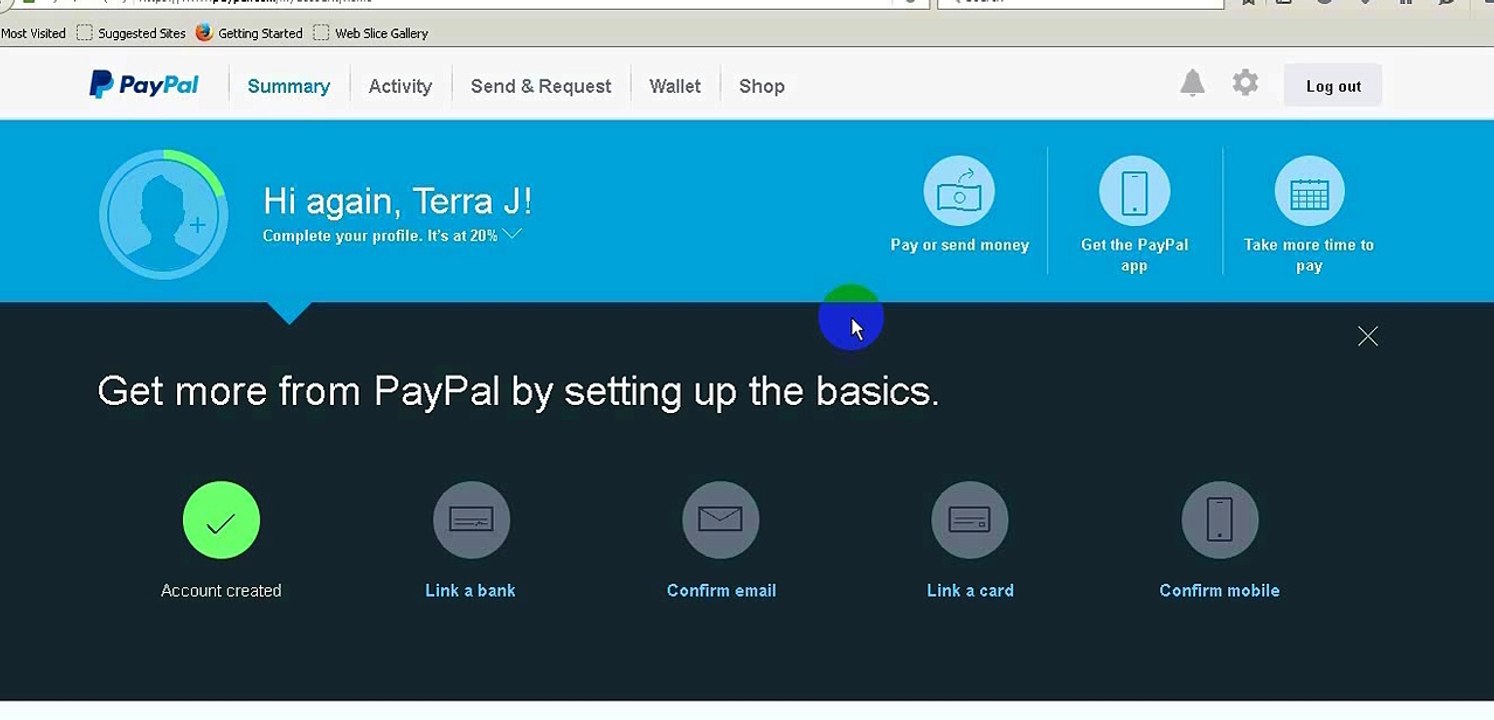Click the Get the PayPal app label
The height and width of the screenshot is (720, 1494).
[1134, 255]
